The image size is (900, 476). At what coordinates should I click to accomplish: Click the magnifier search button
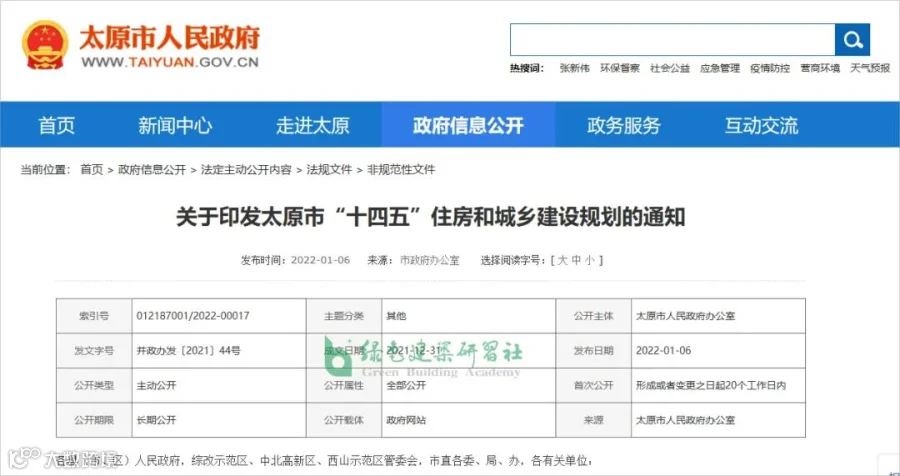852,40
